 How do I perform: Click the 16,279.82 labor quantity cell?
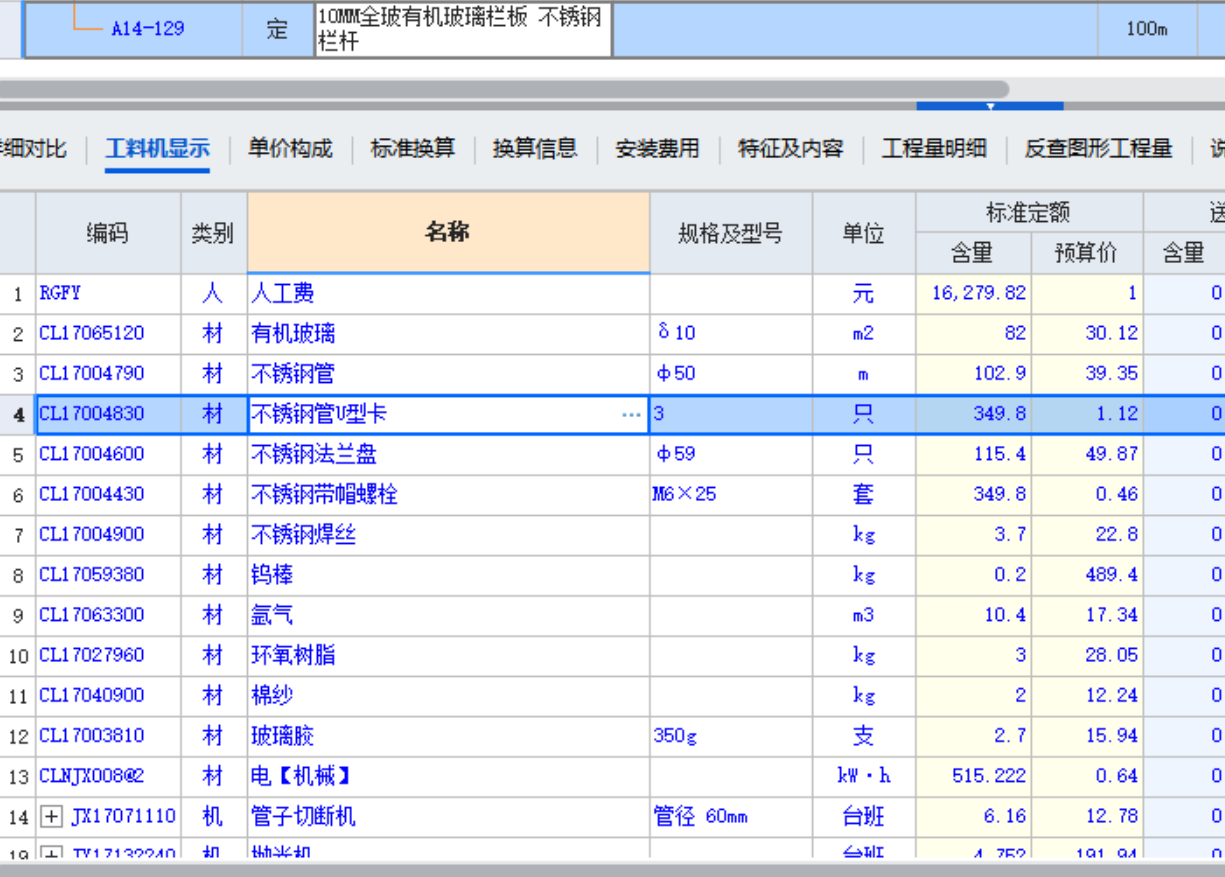(x=973, y=293)
